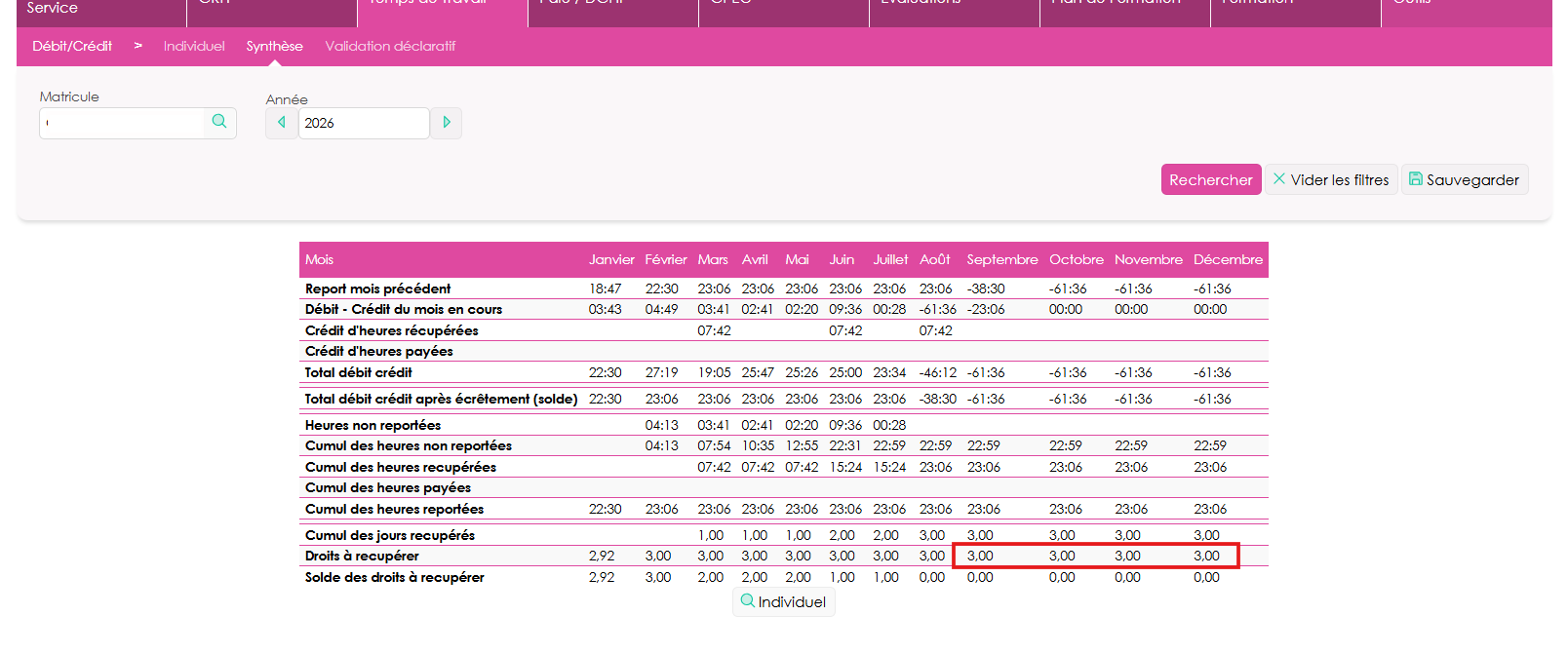This screenshot has width=1568, height=654.
Task: Click the Mois column header
Action: tap(319, 259)
